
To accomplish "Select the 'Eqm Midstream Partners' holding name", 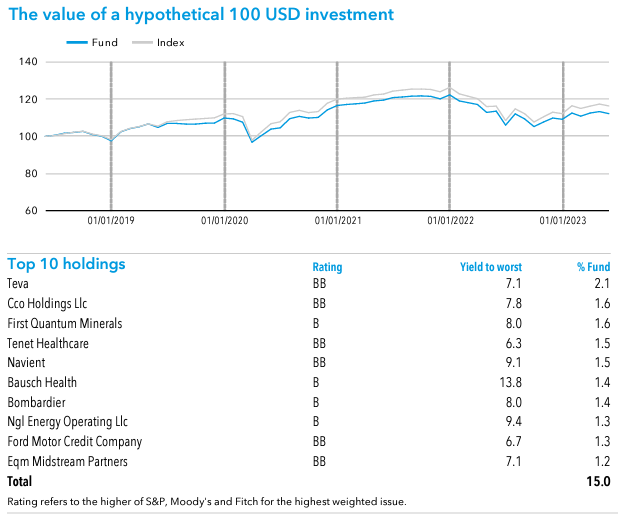I will (67, 461).
